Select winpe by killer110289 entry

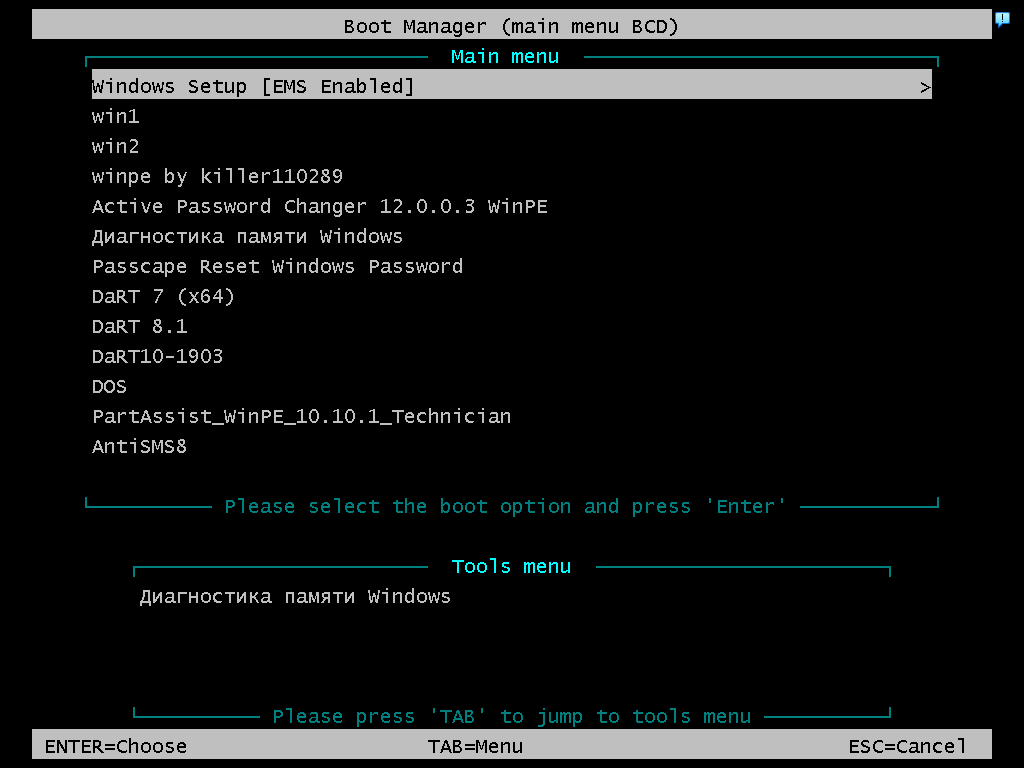[217, 176]
